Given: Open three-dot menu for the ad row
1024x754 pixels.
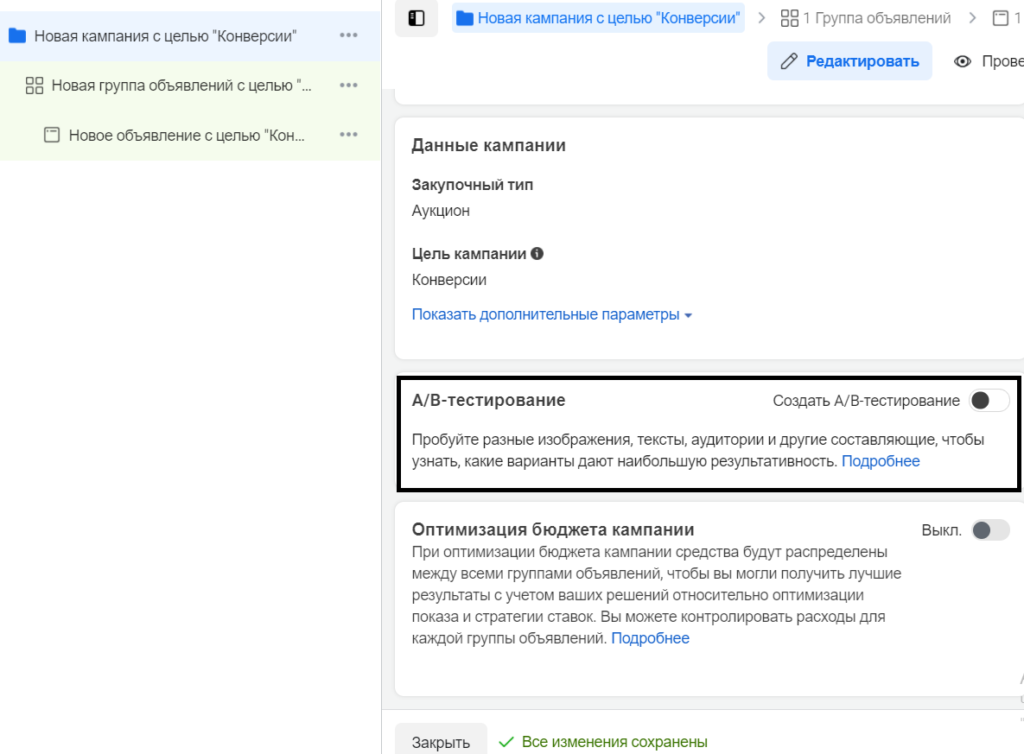Looking at the screenshot, I should 348,135.
